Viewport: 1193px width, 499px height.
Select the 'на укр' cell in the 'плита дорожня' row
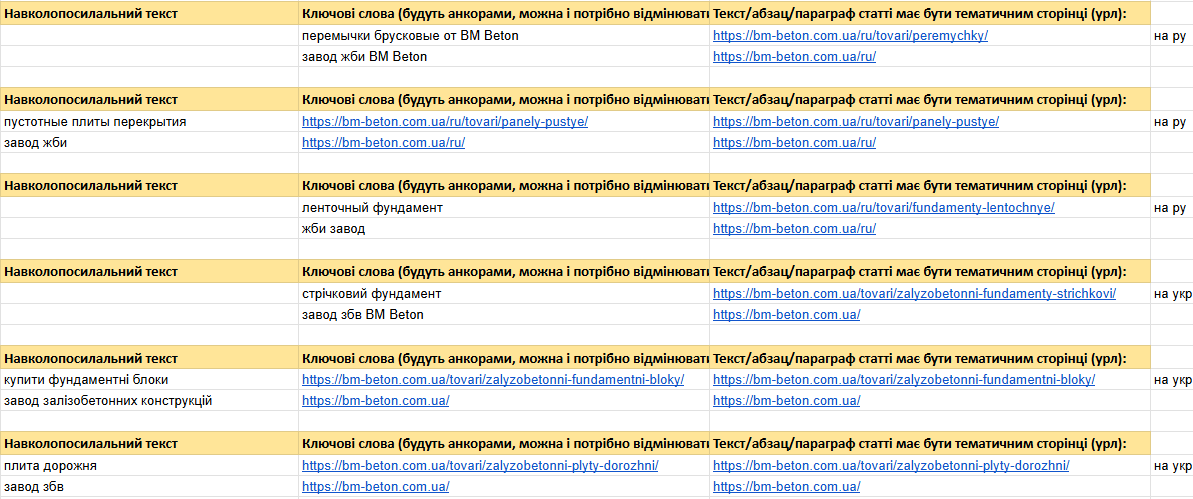(1172, 466)
